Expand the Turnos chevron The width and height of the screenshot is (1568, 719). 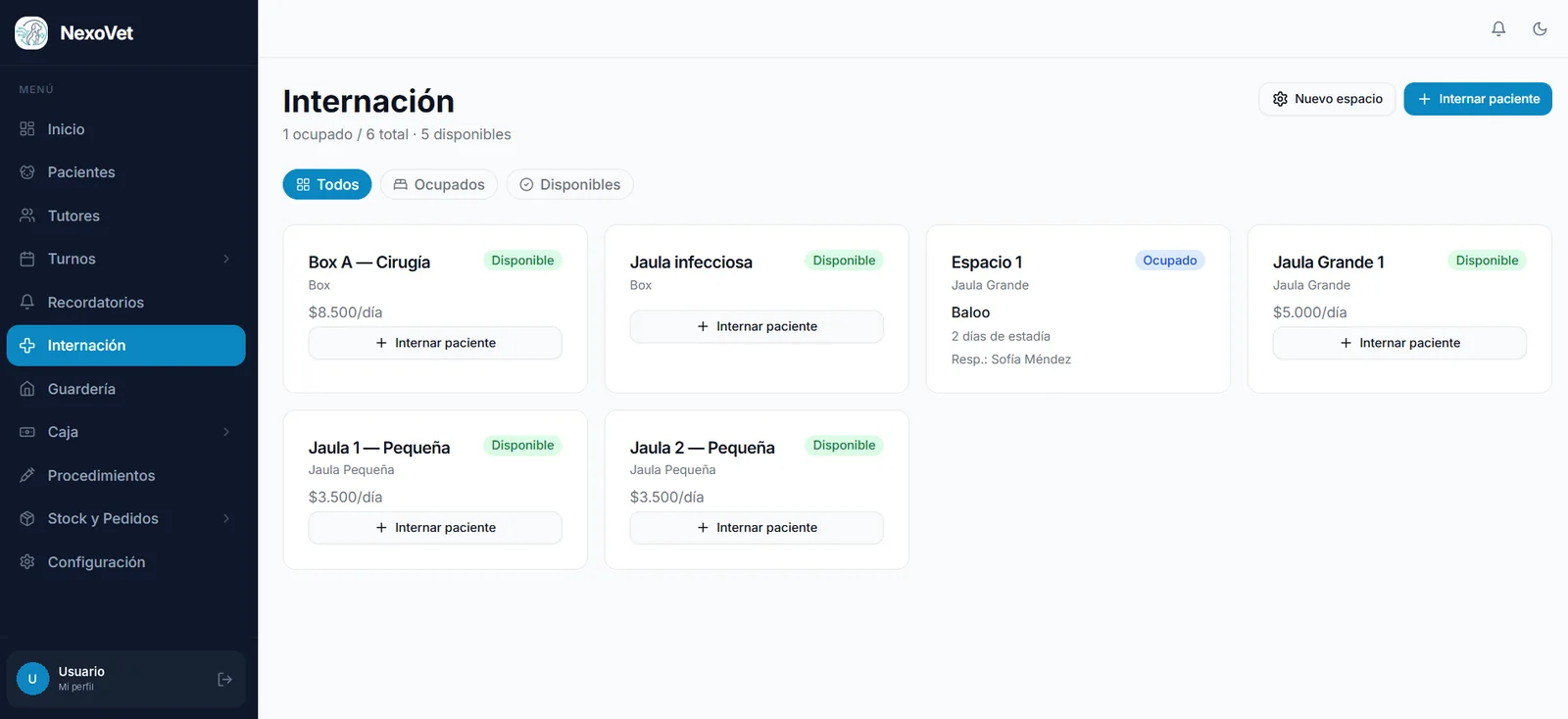[x=226, y=259]
